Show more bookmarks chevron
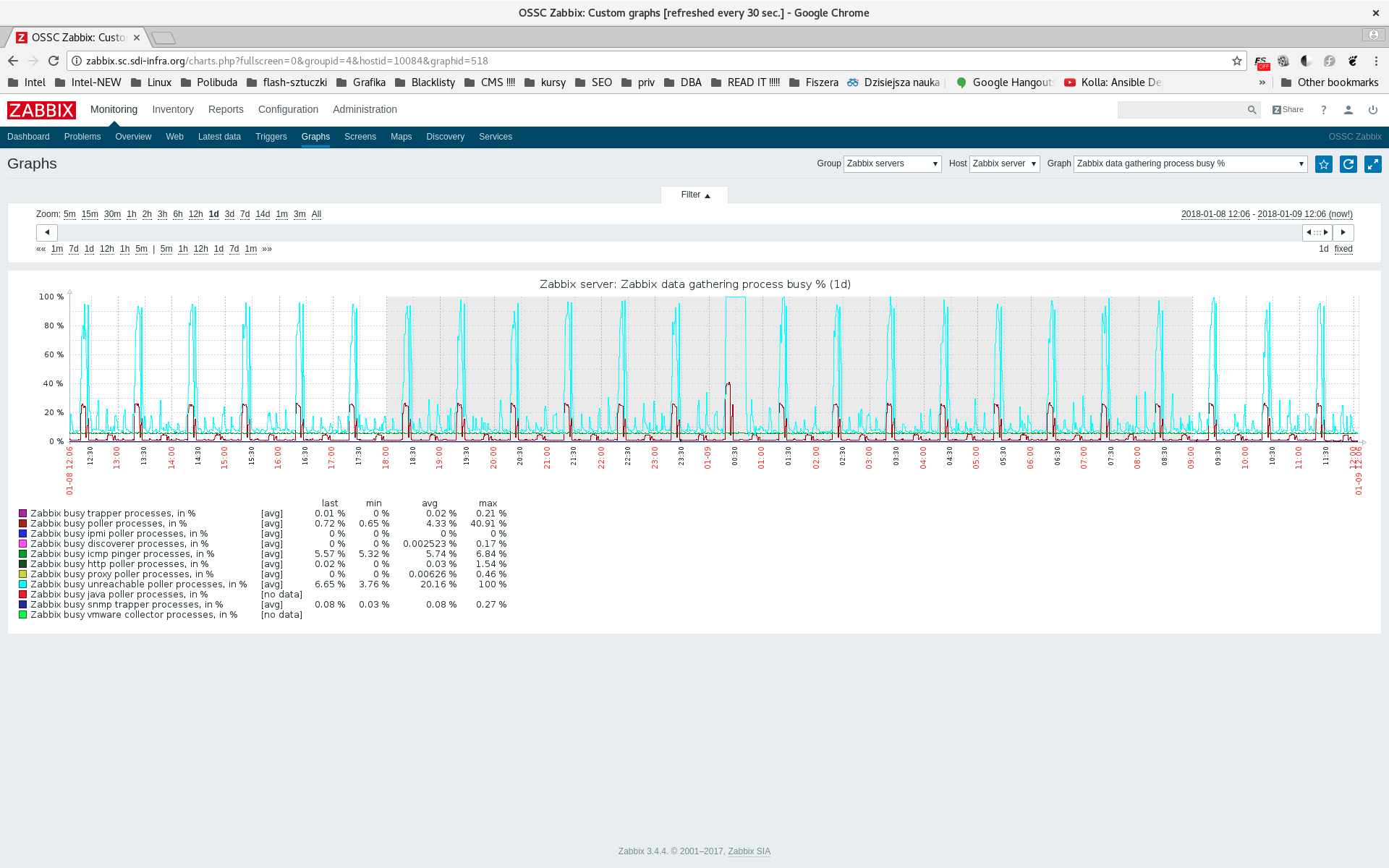The height and width of the screenshot is (868, 1389). click(x=1262, y=82)
